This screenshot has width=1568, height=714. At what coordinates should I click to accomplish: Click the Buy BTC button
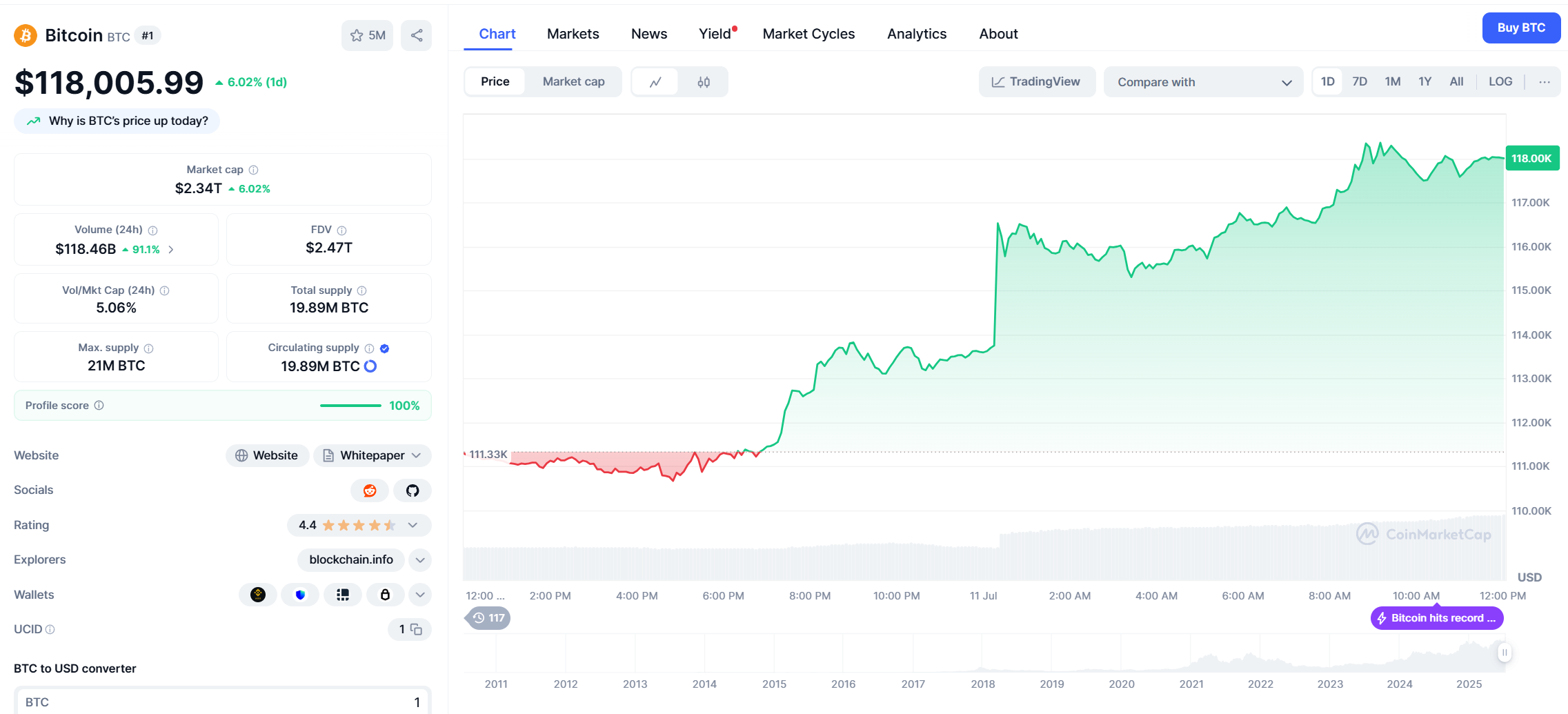click(x=1521, y=28)
